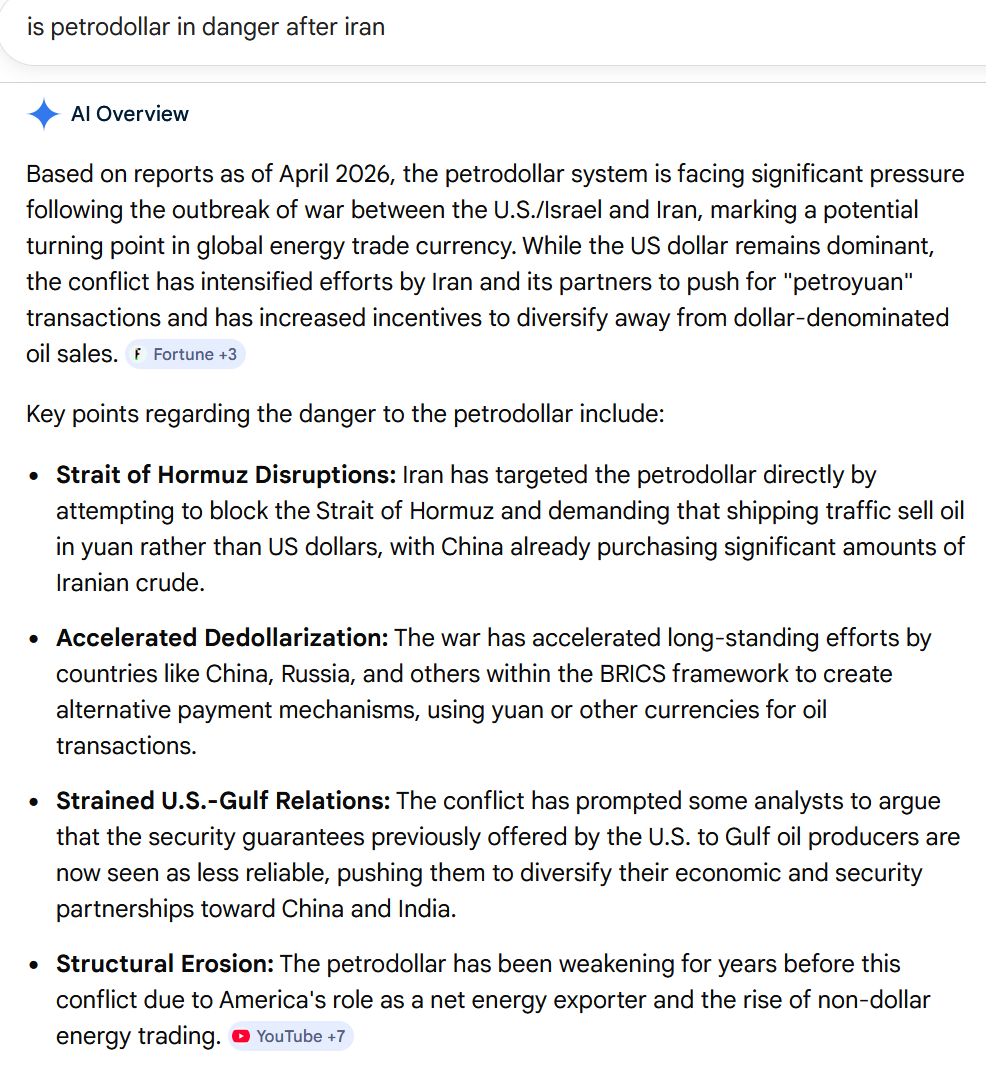Click the "Strait of Hormuz Disruptions" heading
Screen dimensions: 986x1069
pyautogui.click(x=226, y=475)
